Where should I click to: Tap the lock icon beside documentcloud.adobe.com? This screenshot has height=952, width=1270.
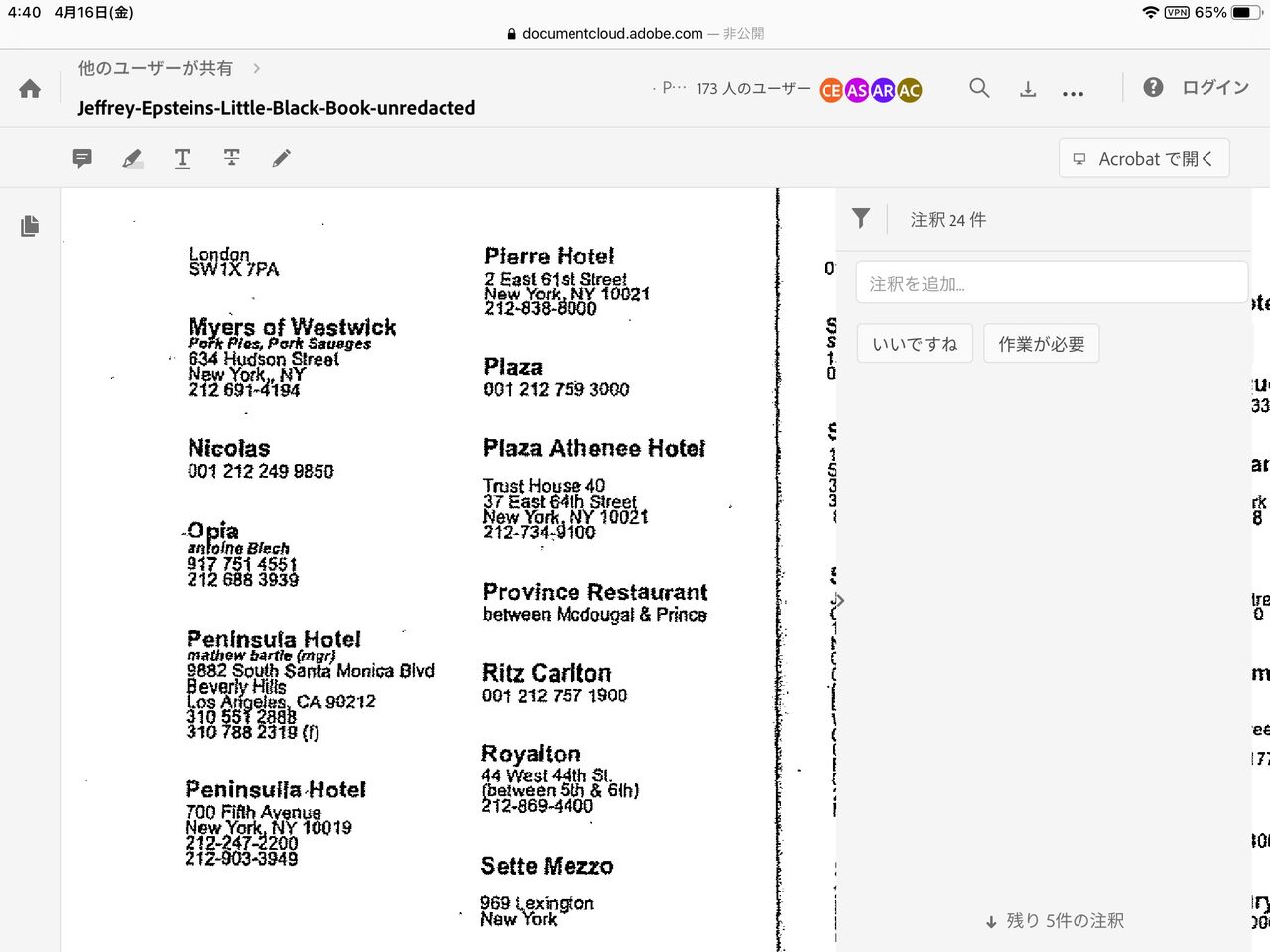coord(512,34)
